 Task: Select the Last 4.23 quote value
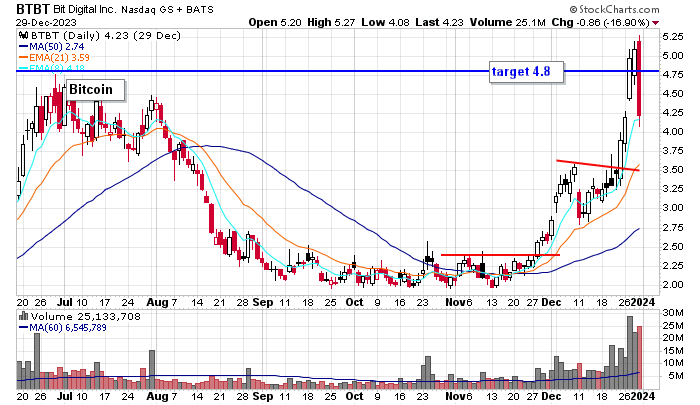pos(439,22)
